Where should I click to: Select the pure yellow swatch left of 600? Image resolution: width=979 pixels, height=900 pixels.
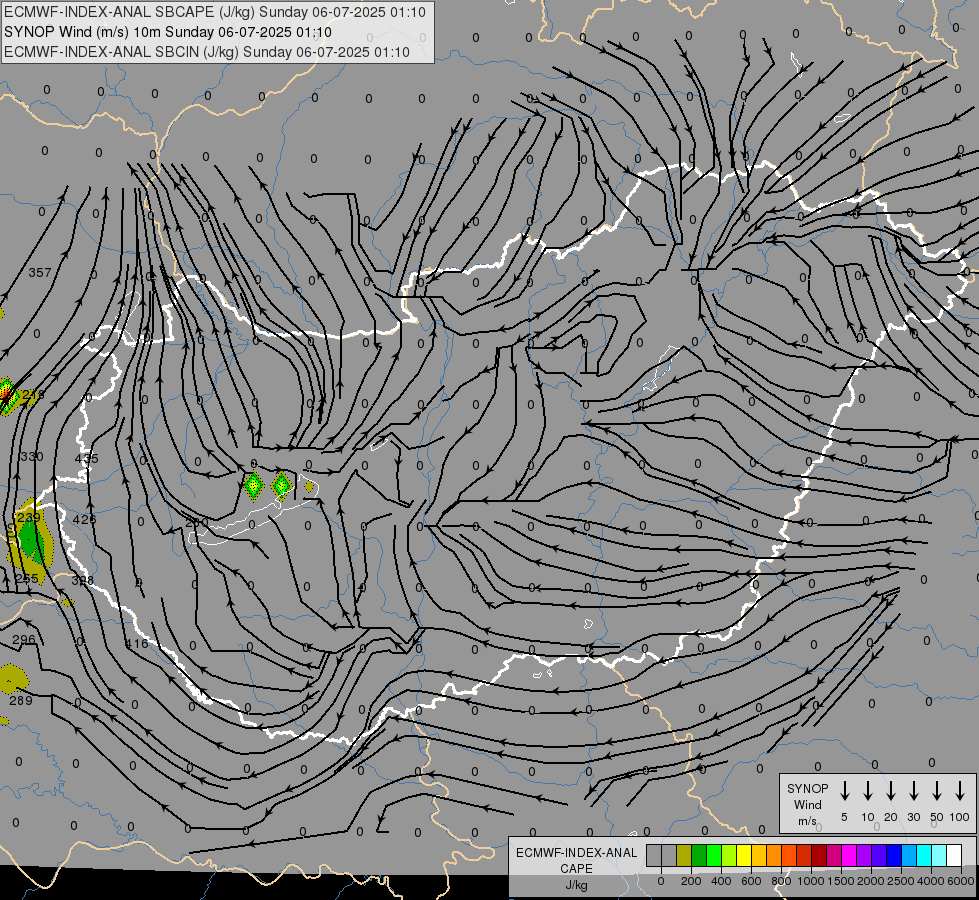tap(744, 856)
